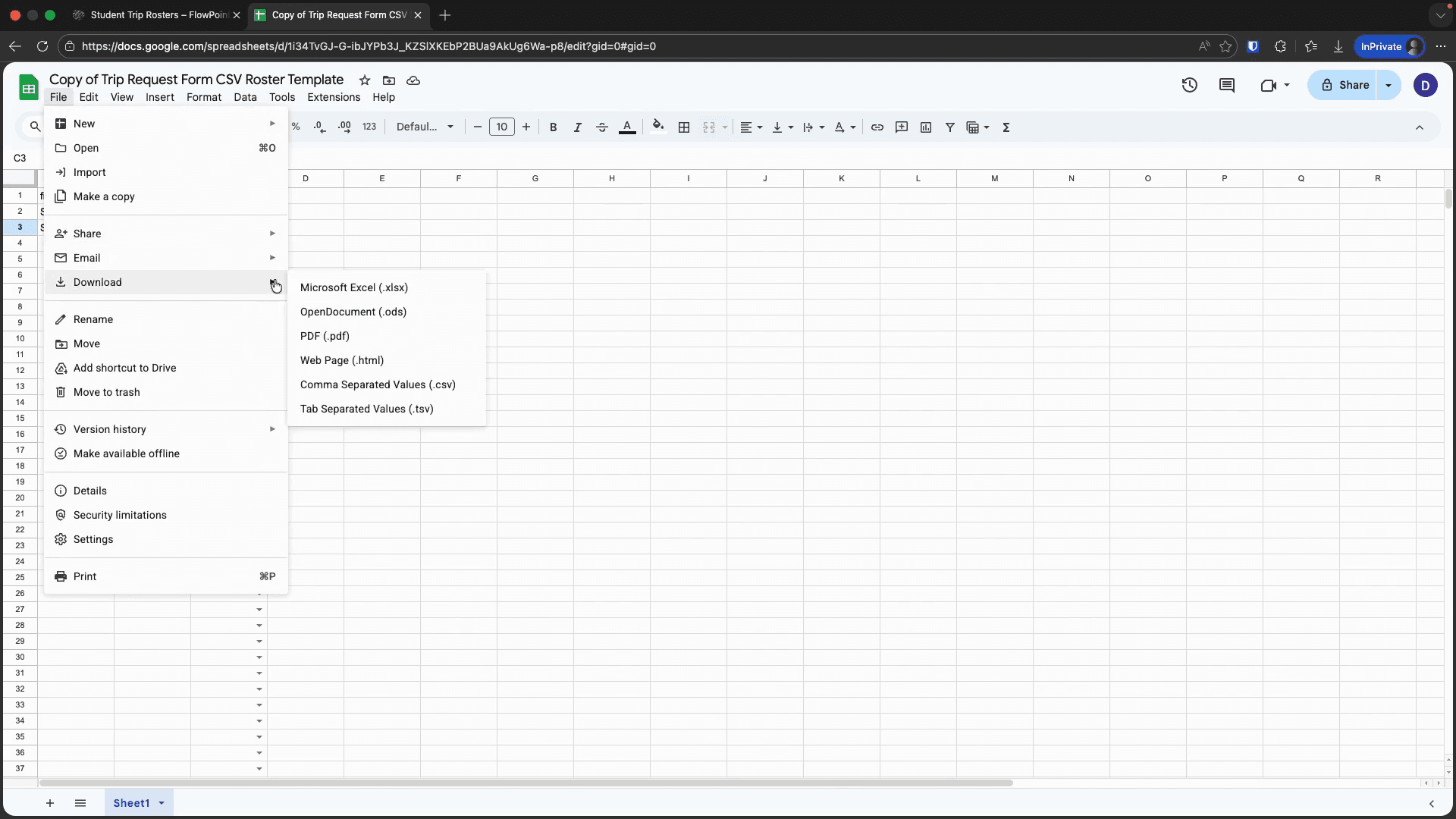Show side panel arrow at bottom right
This screenshot has width=1456, height=819.
coord(1432,803)
